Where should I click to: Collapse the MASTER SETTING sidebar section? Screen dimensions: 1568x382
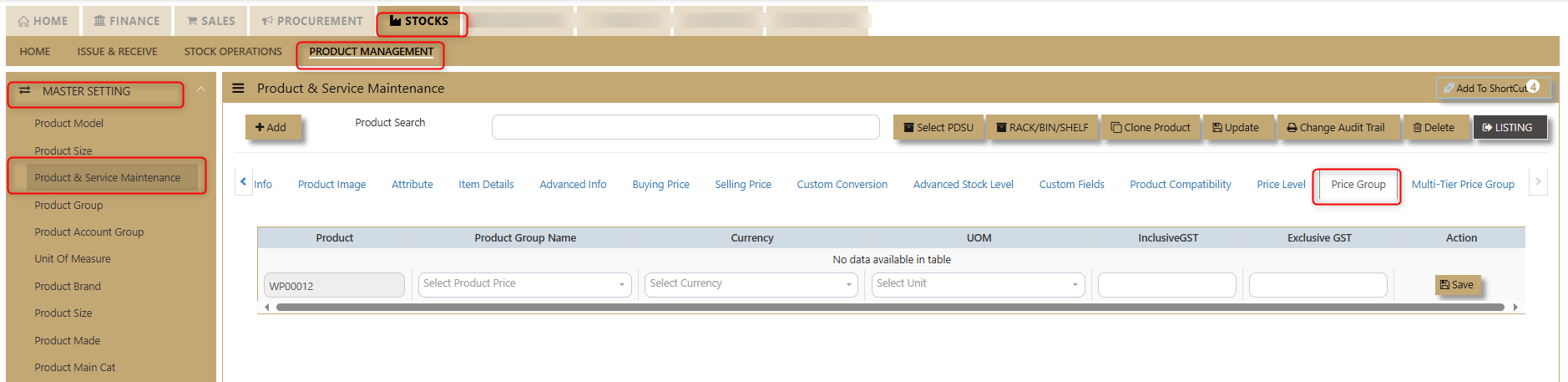coord(200,89)
